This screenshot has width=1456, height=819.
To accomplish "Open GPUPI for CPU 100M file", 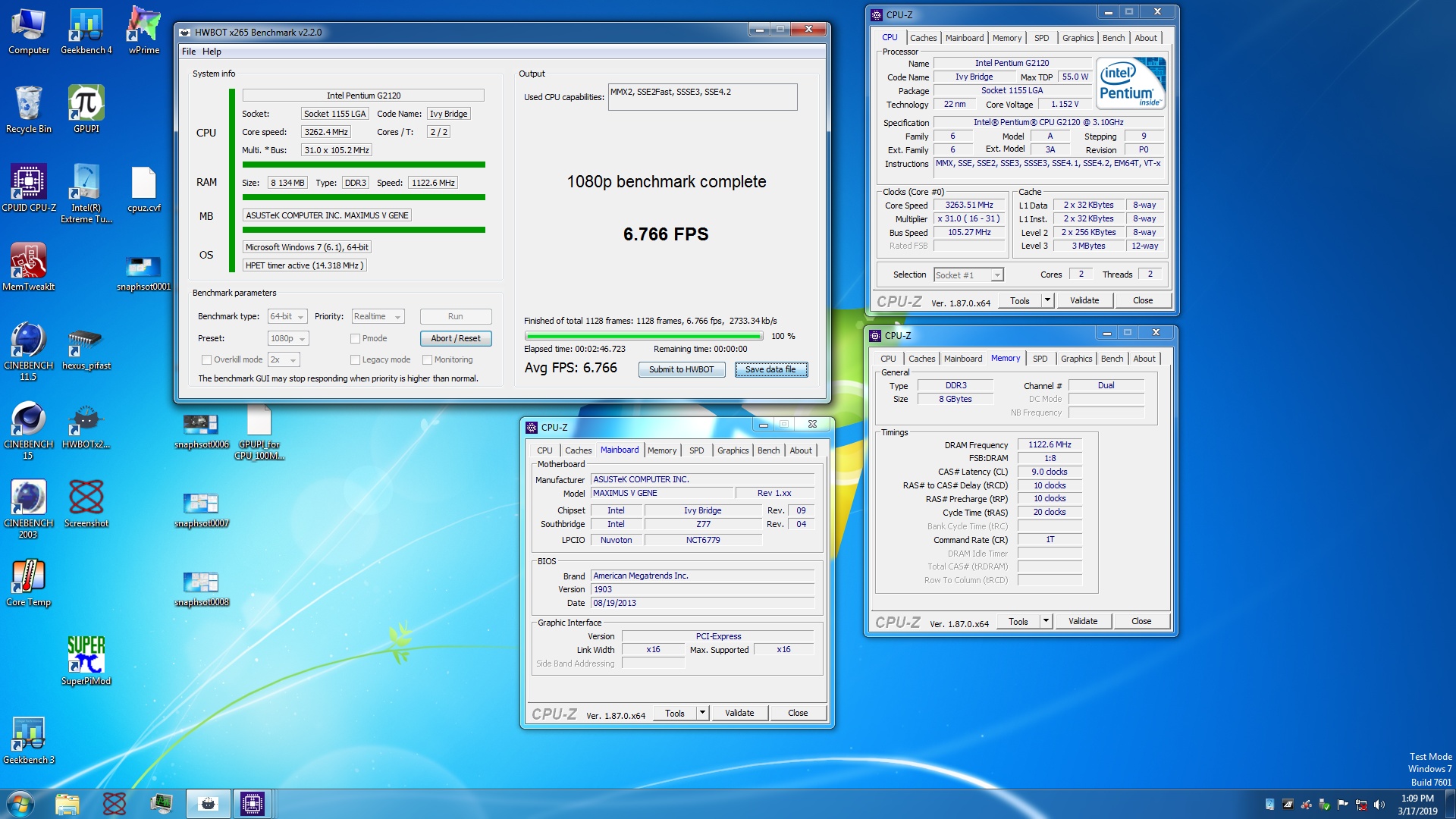I will 259,432.
